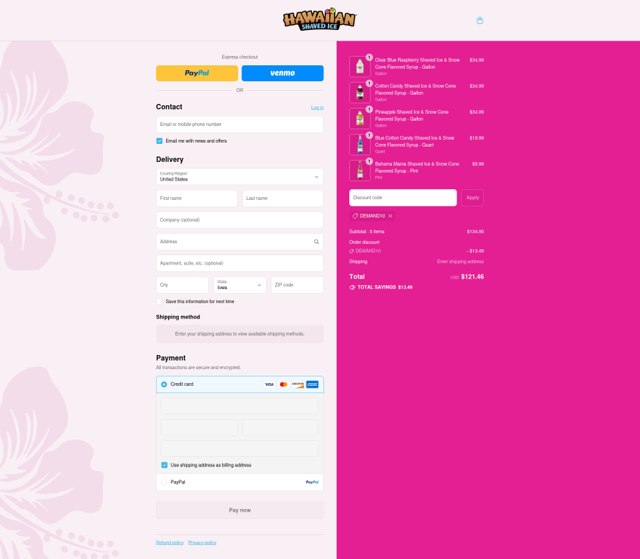Focus the Last name field

(282, 198)
